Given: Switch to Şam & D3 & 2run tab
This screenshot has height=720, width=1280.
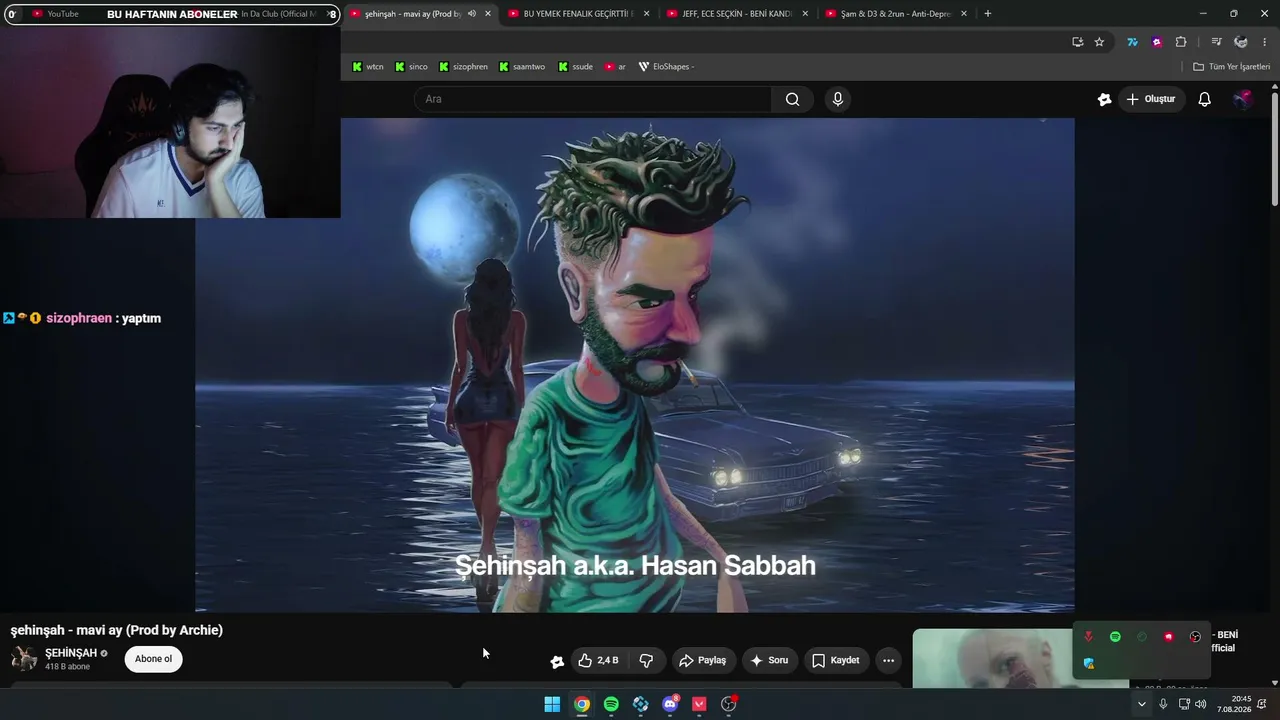Looking at the screenshot, I should (x=895, y=14).
